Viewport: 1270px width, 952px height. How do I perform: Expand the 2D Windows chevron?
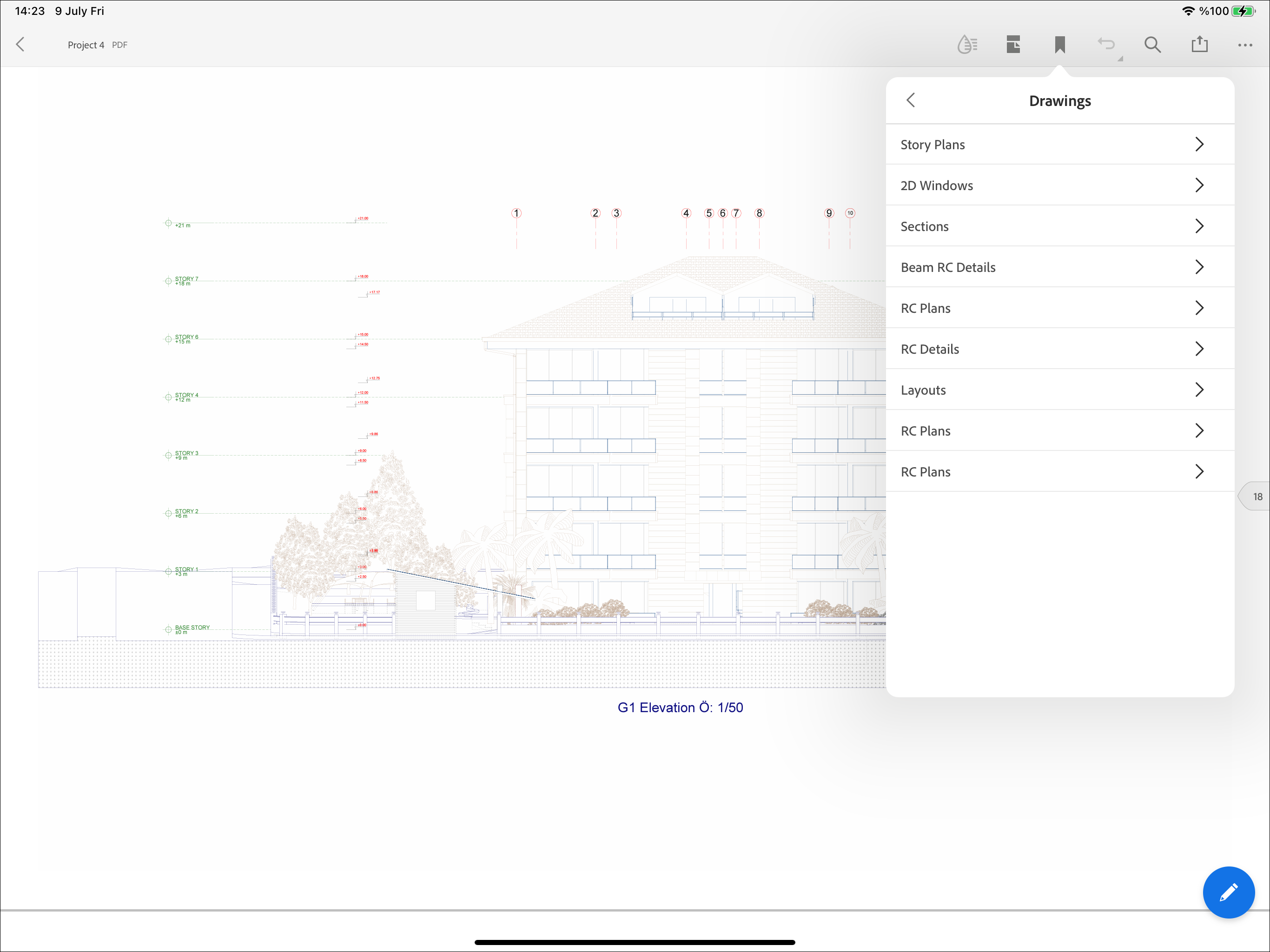[1199, 185]
